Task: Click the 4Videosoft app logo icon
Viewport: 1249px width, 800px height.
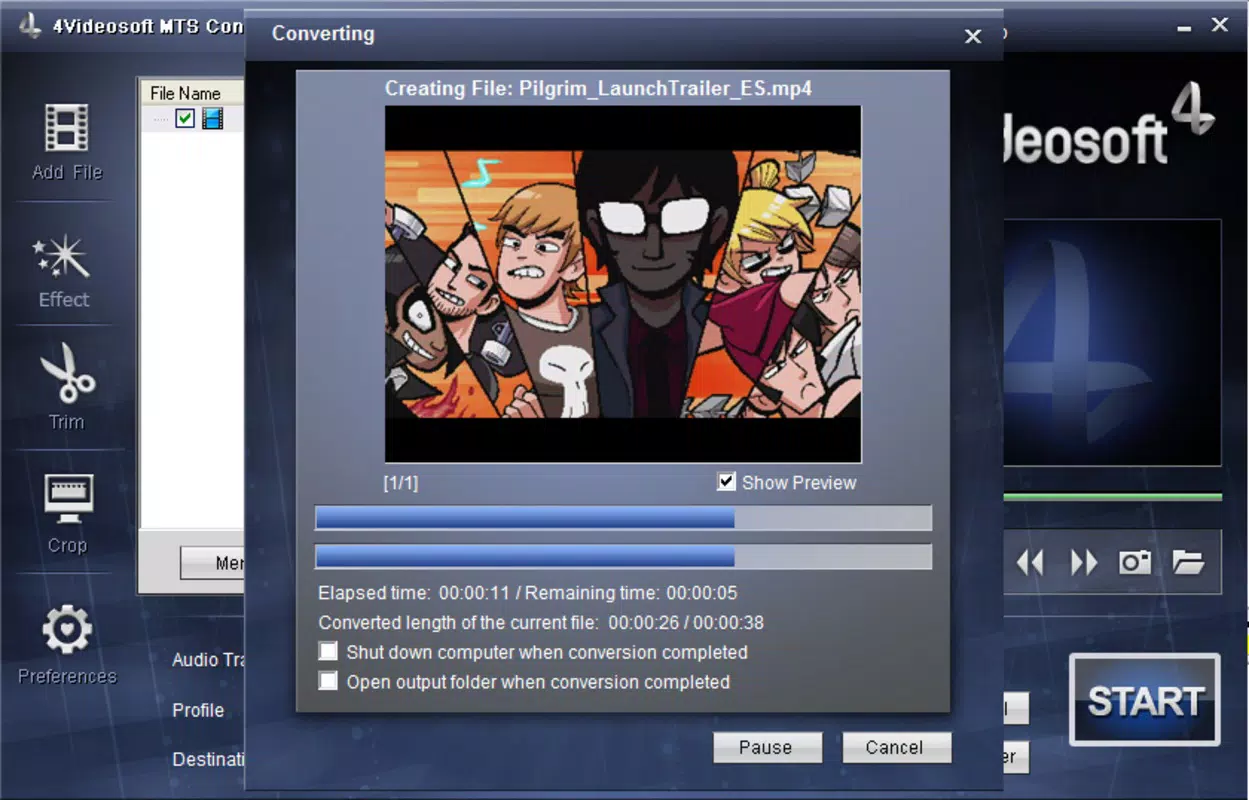Action: (x=30, y=25)
